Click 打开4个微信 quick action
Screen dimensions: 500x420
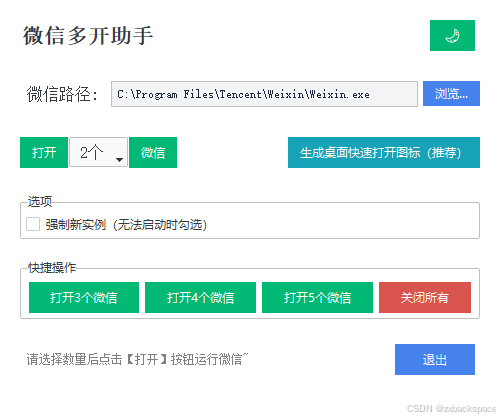[200, 297]
